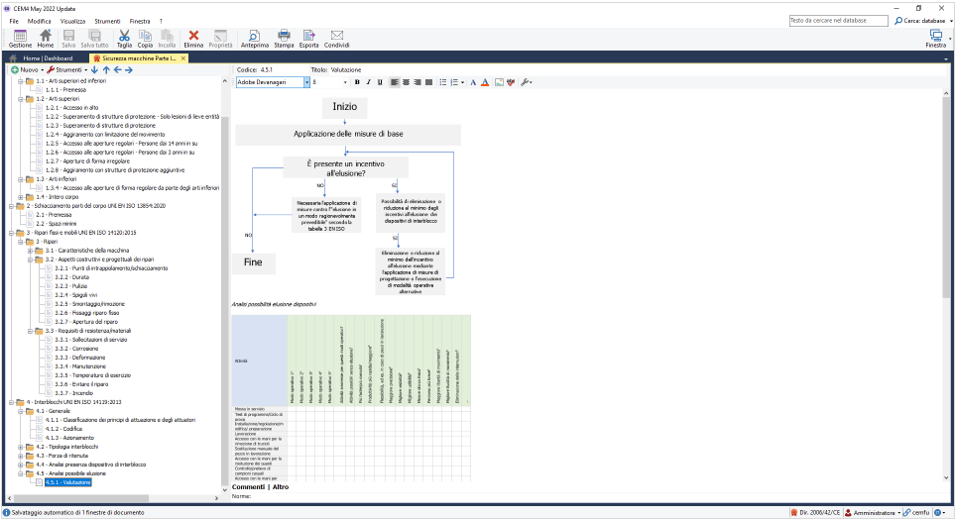This screenshot has width=956, height=521.
Task: Click the Gestione toolbar icon
Action: (x=19, y=38)
